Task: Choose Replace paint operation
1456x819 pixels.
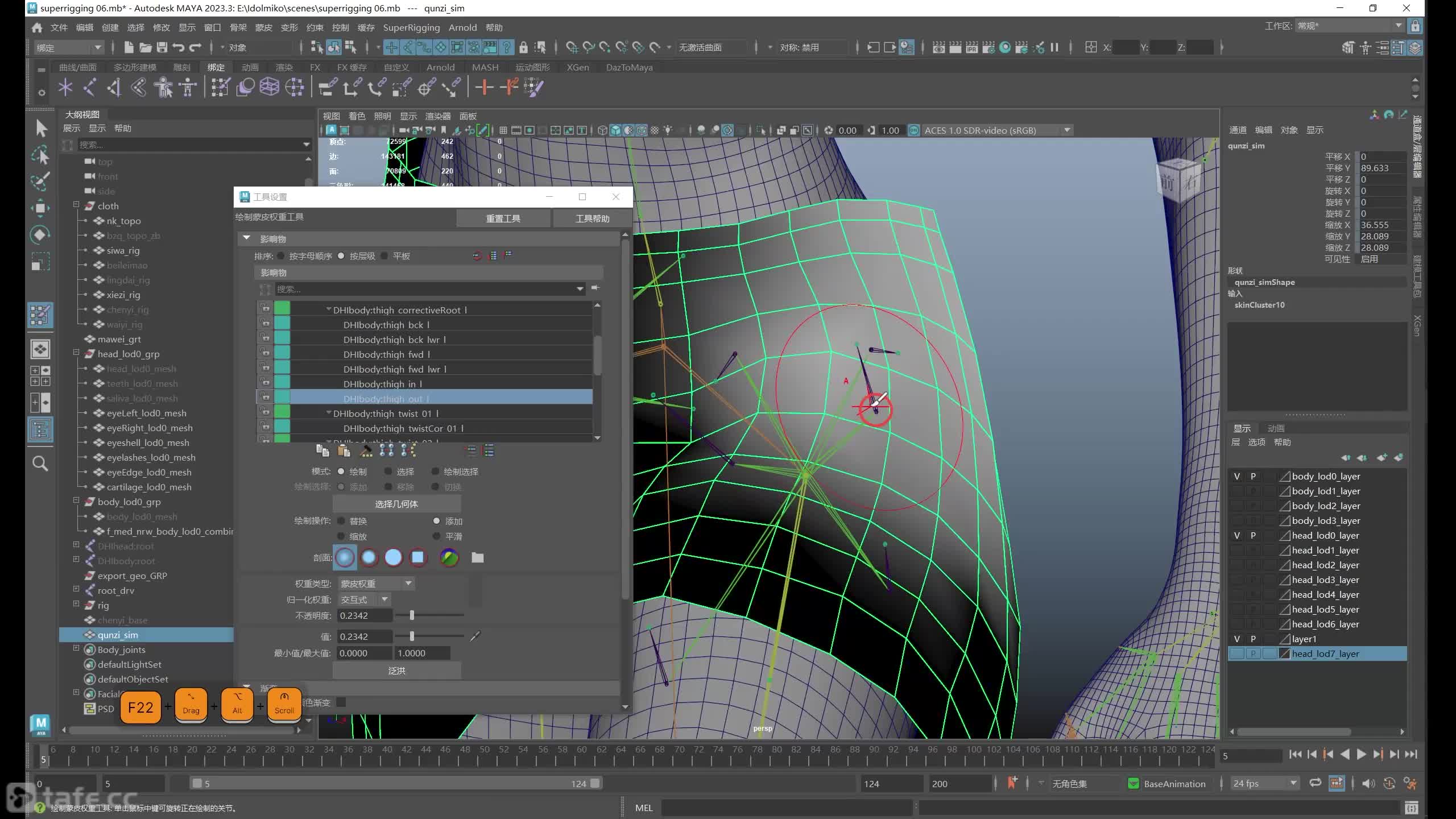Action: [341, 521]
